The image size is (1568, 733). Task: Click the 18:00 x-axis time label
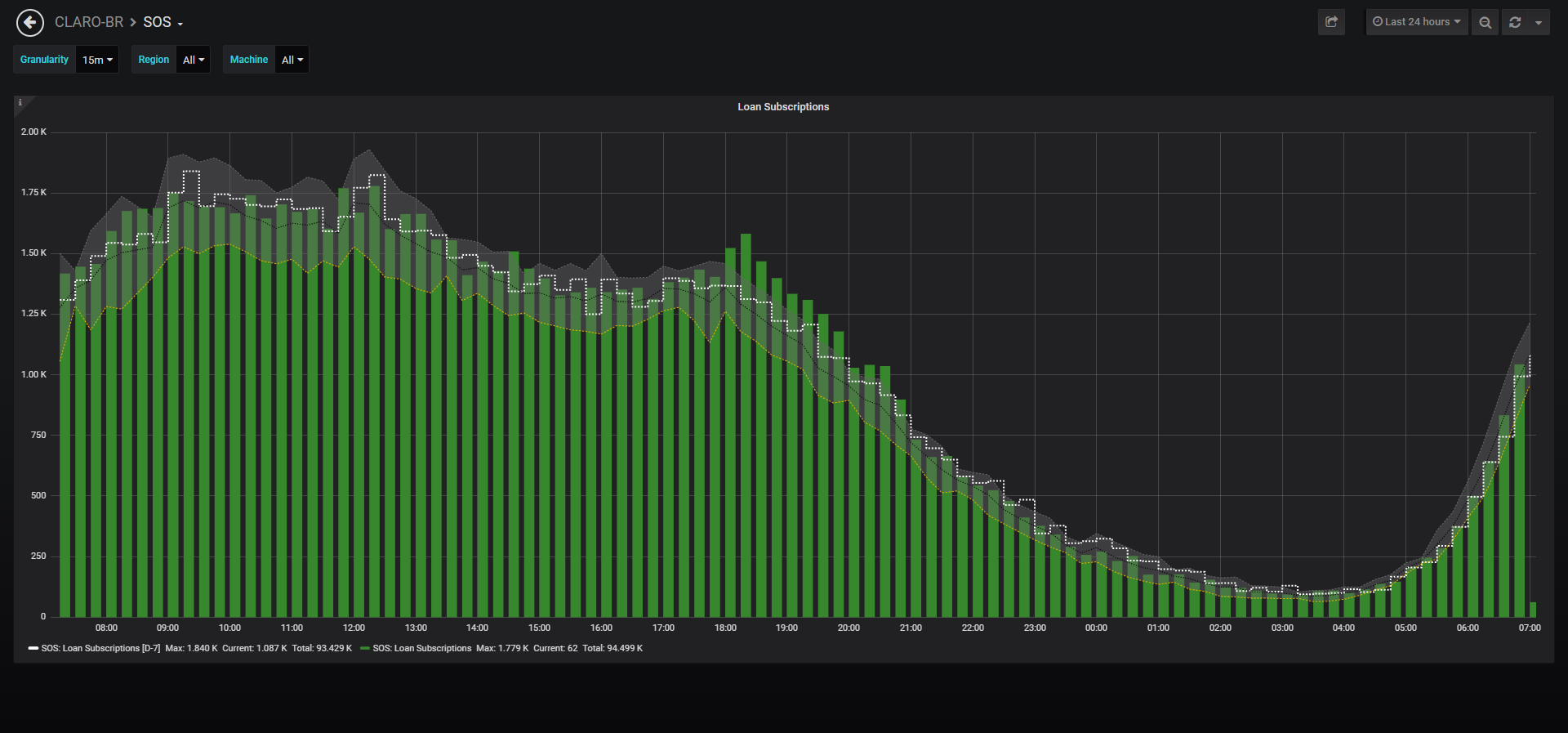point(725,628)
